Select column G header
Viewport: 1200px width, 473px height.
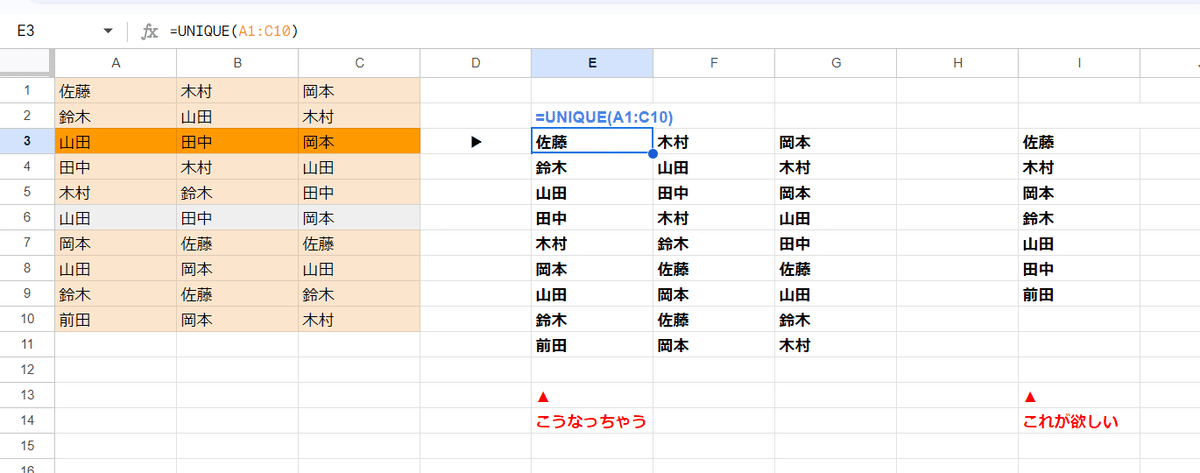coord(835,64)
